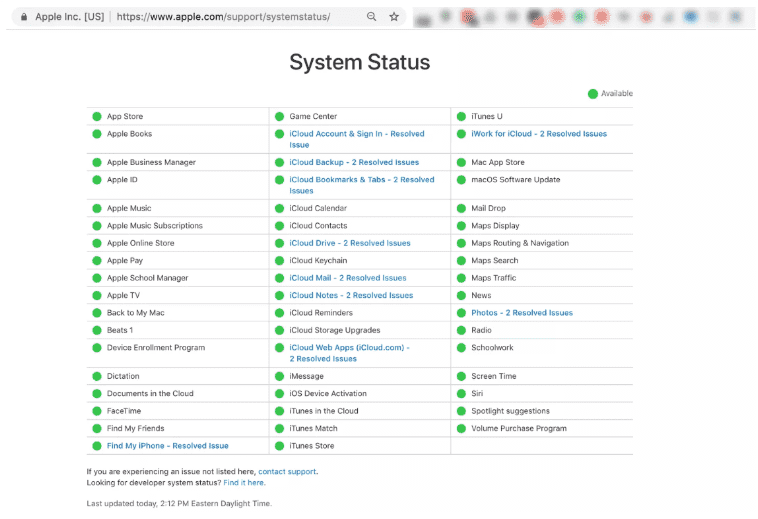Click green status dot beside Apple ID
The image size is (758, 519).
(x=97, y=180)
